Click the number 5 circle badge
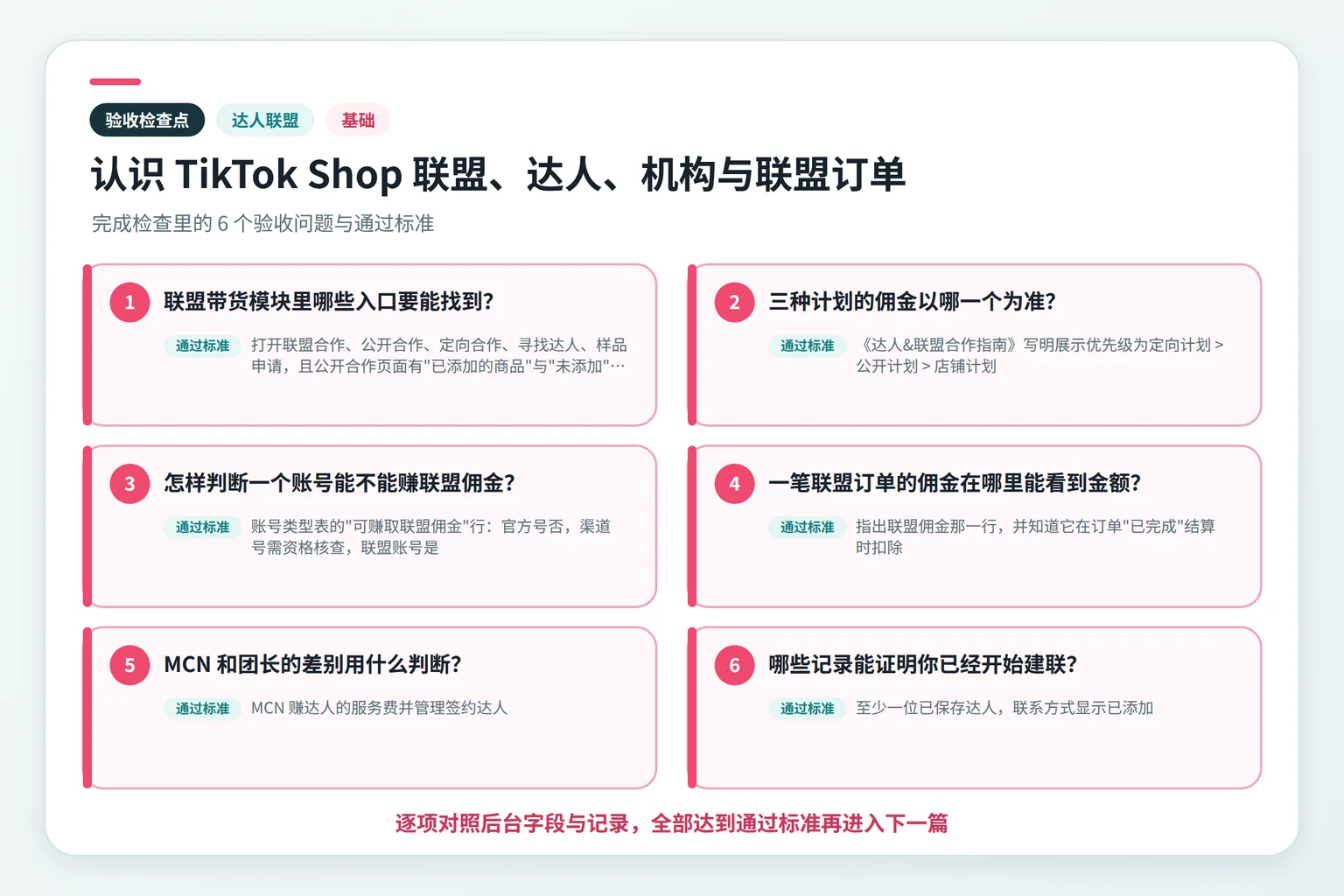 (129, 665)
